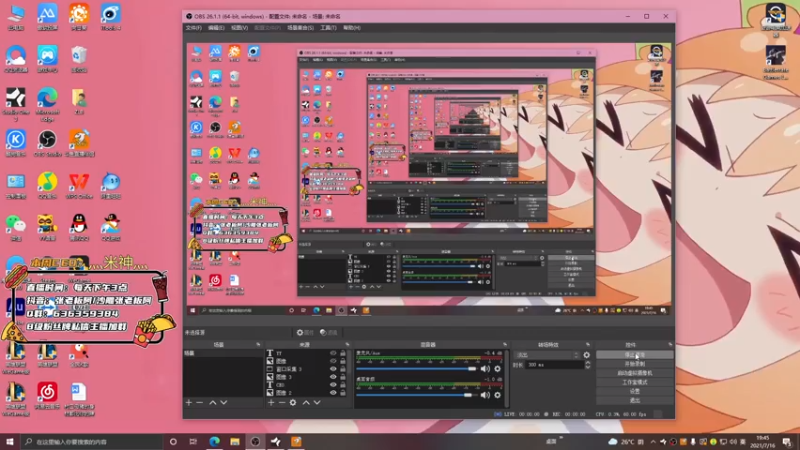Open the WeChat desktop shortcut
800x450 pixels.
[x=15, y=227]
